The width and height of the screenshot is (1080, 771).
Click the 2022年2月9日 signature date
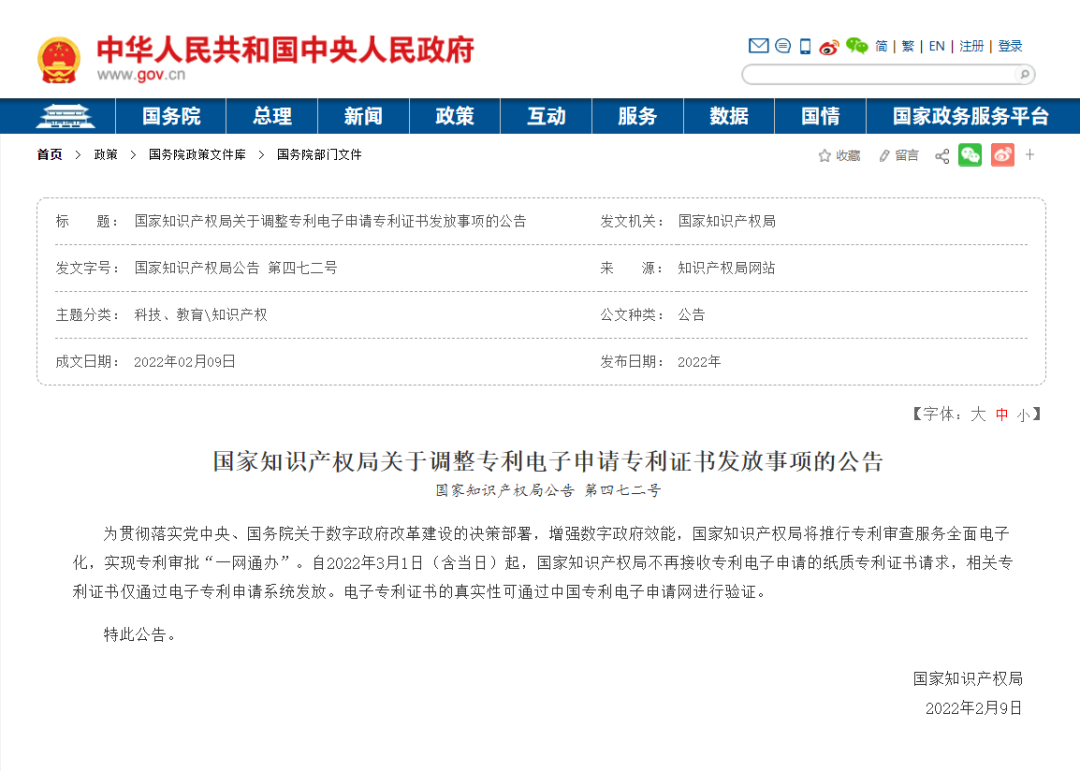tap(973, 708)
